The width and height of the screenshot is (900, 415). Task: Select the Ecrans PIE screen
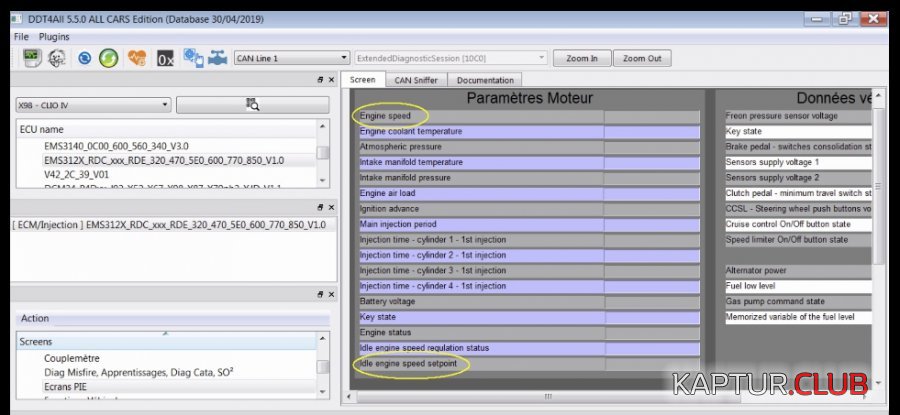point(65,387)
